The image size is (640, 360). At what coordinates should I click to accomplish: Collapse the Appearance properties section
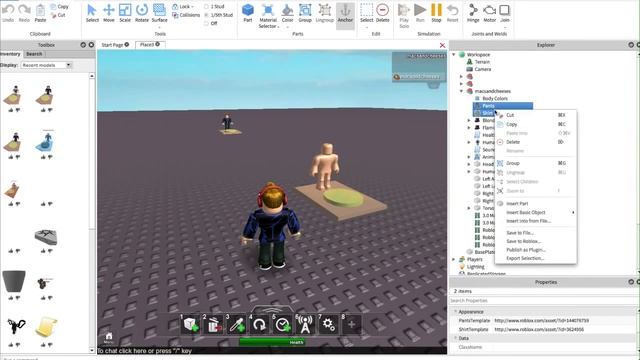point(456,311)
